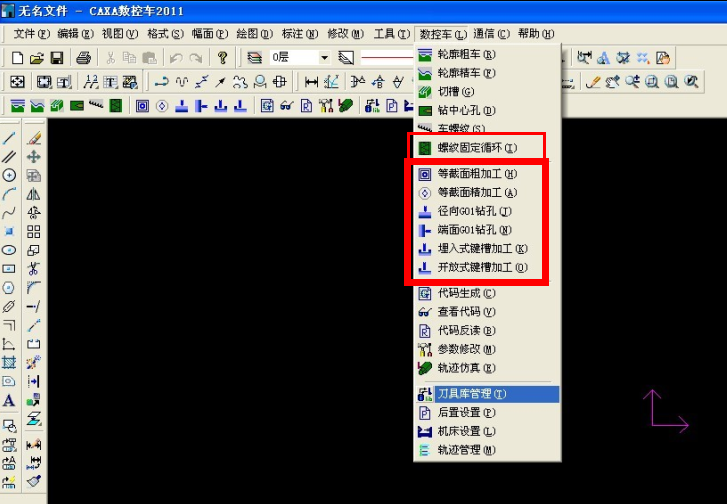
Task: Click the Move (four-arrow) tool
Action: coord(33,156)
